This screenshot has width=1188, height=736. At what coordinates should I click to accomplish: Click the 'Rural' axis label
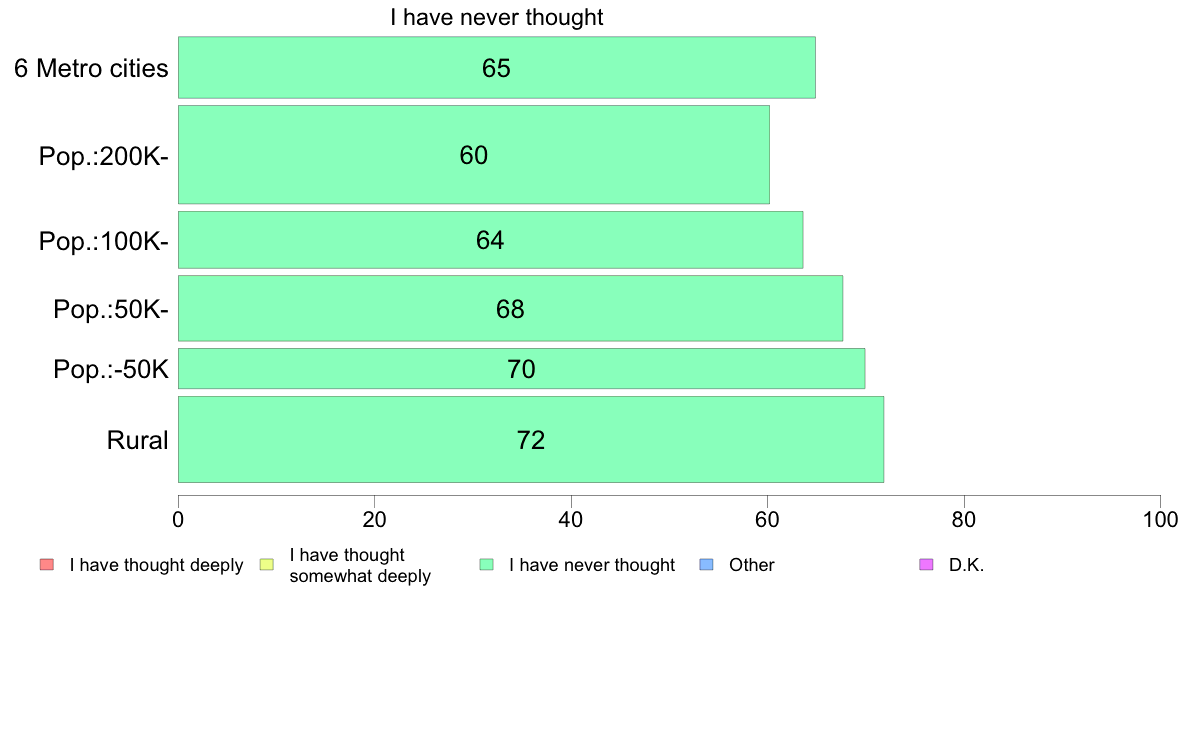pos(137,440)
